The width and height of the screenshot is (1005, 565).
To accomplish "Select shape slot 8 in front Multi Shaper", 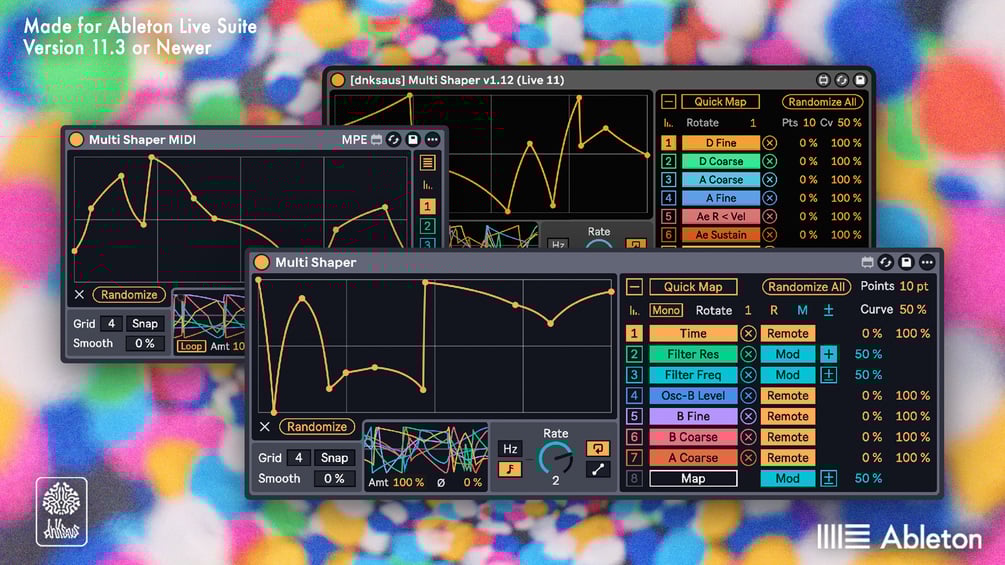I will [x=634, y=479].
